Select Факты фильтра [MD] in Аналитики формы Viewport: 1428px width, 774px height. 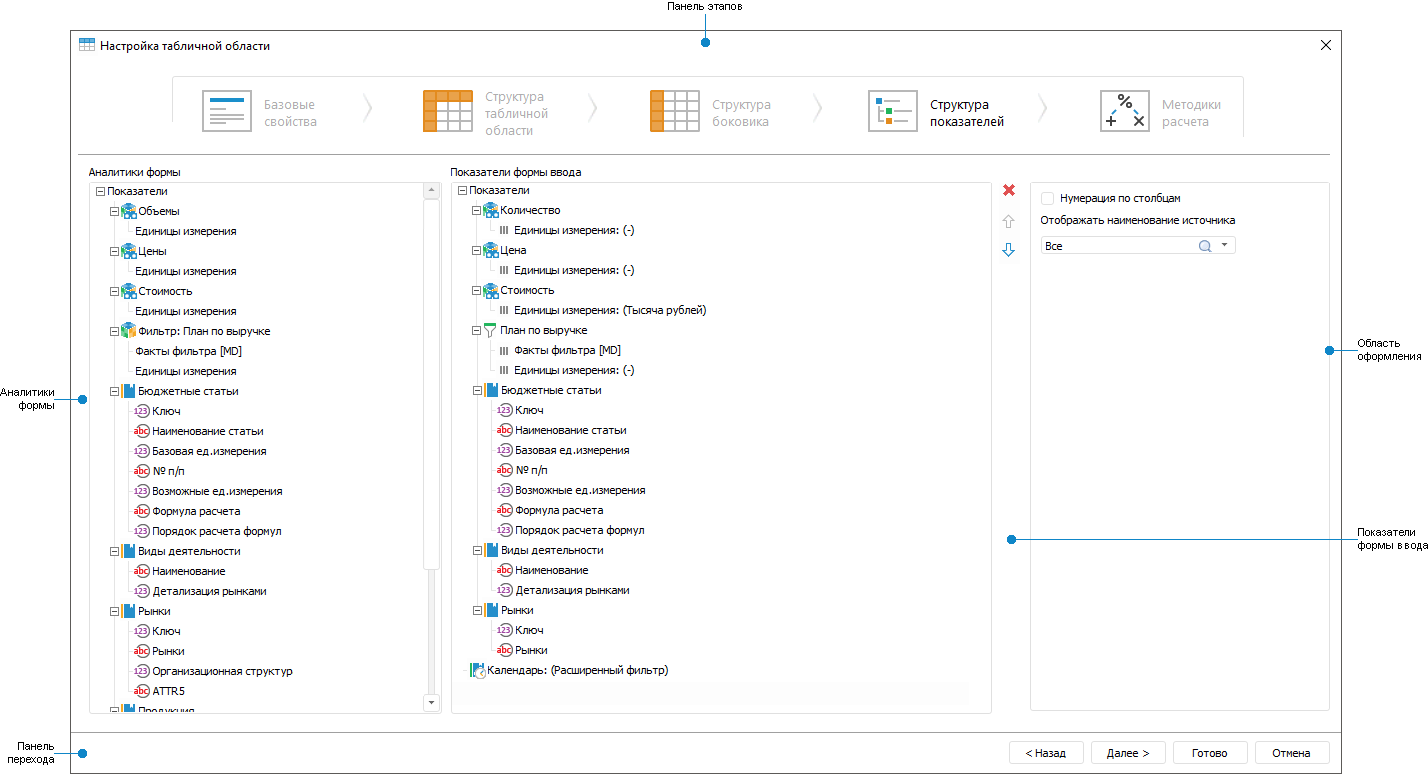click(x=189, y=351)
